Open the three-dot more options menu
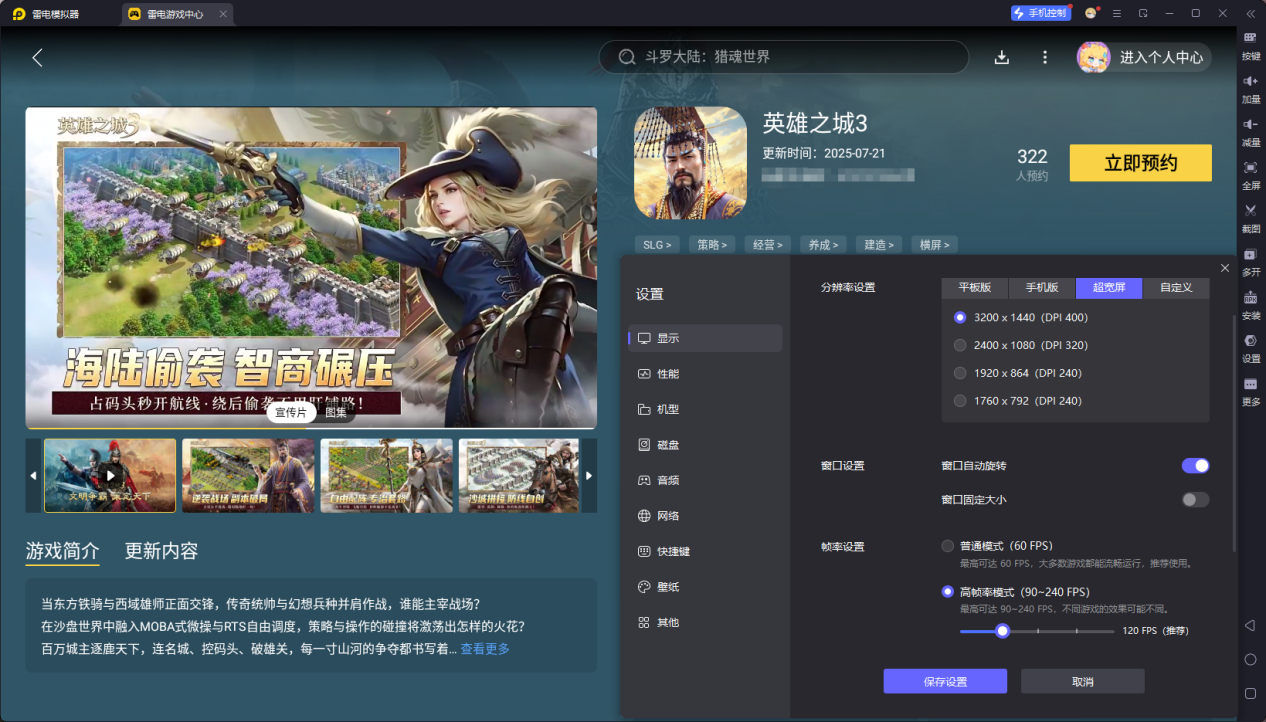Screen dimensions: 1266x722 [x=1045, y=58]
